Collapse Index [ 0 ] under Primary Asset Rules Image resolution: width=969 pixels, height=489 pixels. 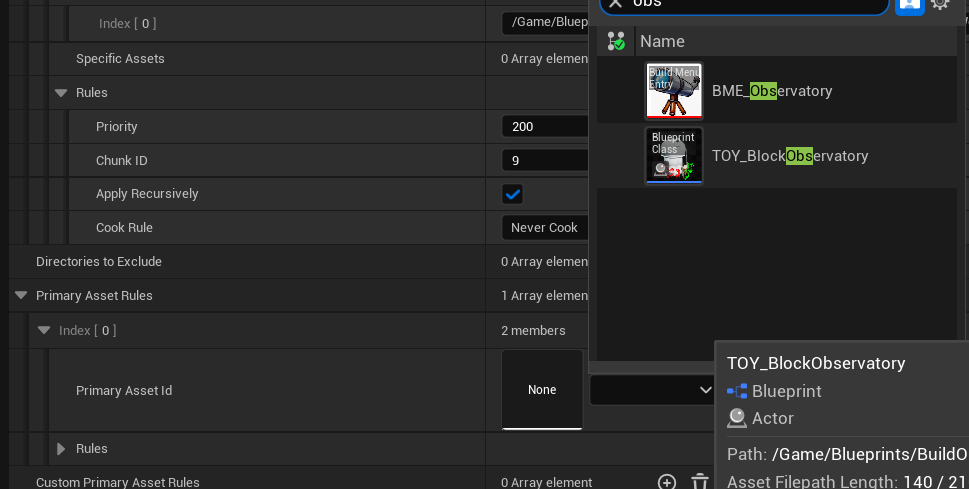[44, 330]
